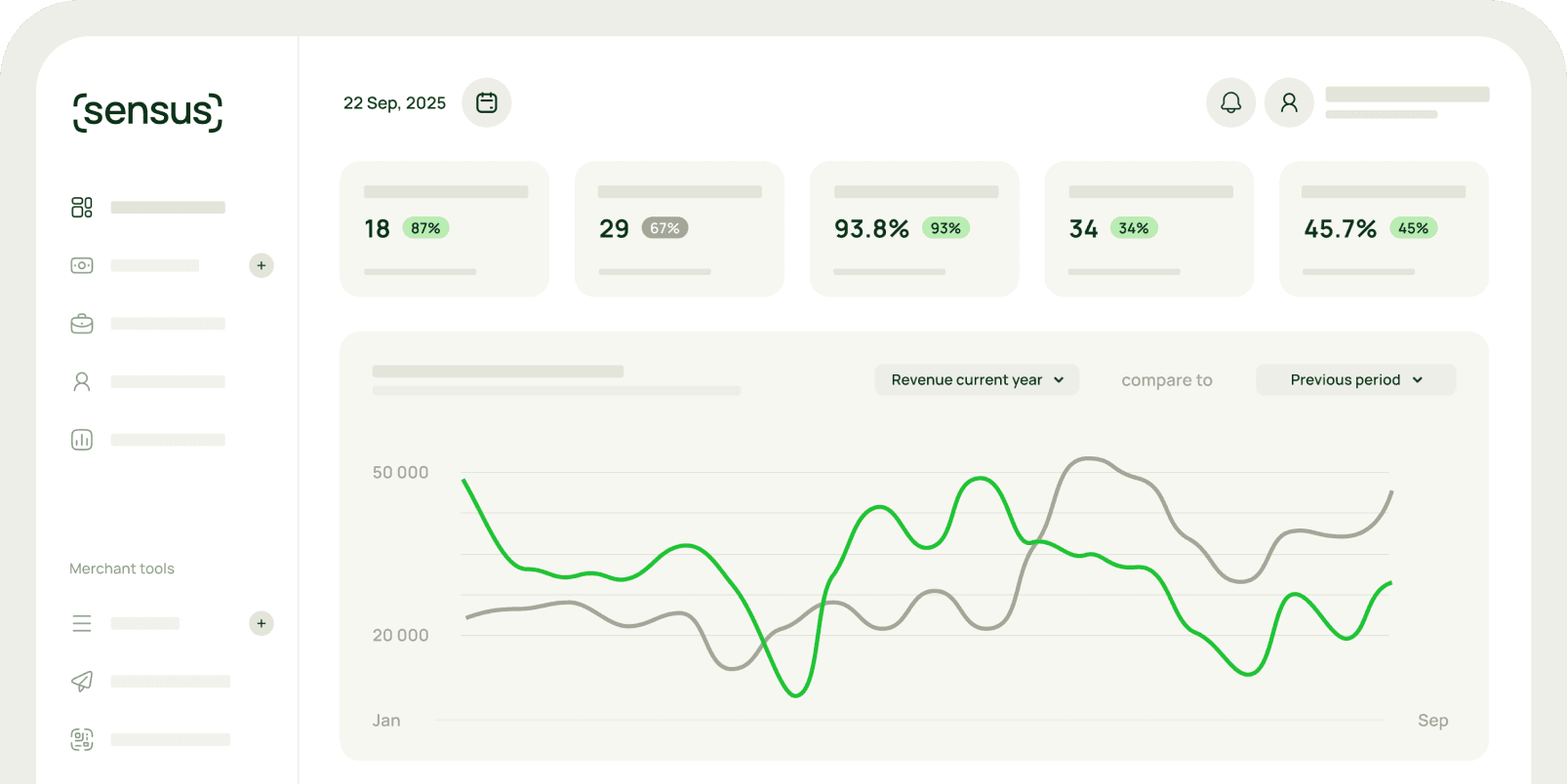The image size is (1567, 784).
Task: Select the stat card showing 18
Action: [x=445, y=229]
